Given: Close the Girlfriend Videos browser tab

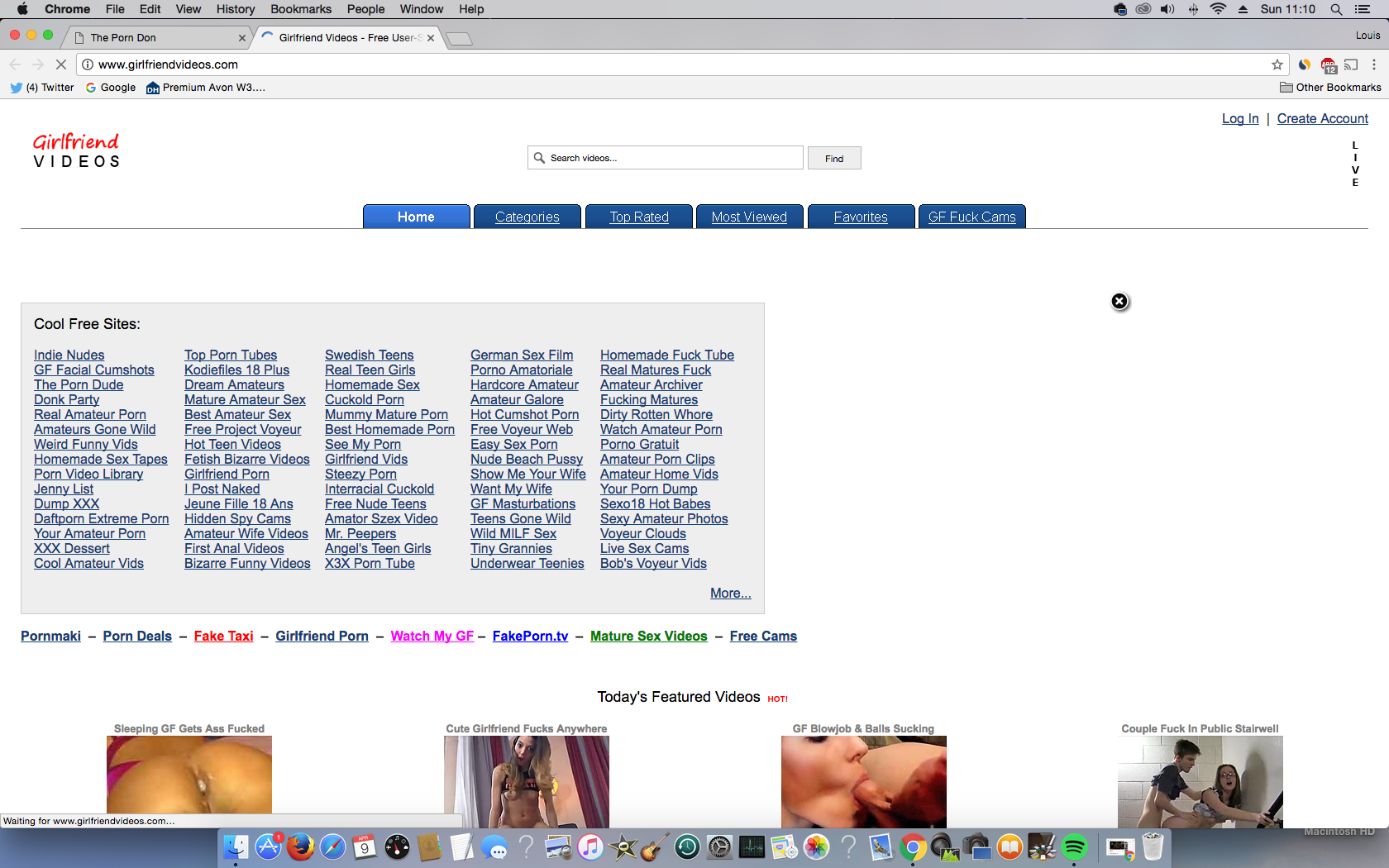Looking at the screenshot, I should coord(431,38).
